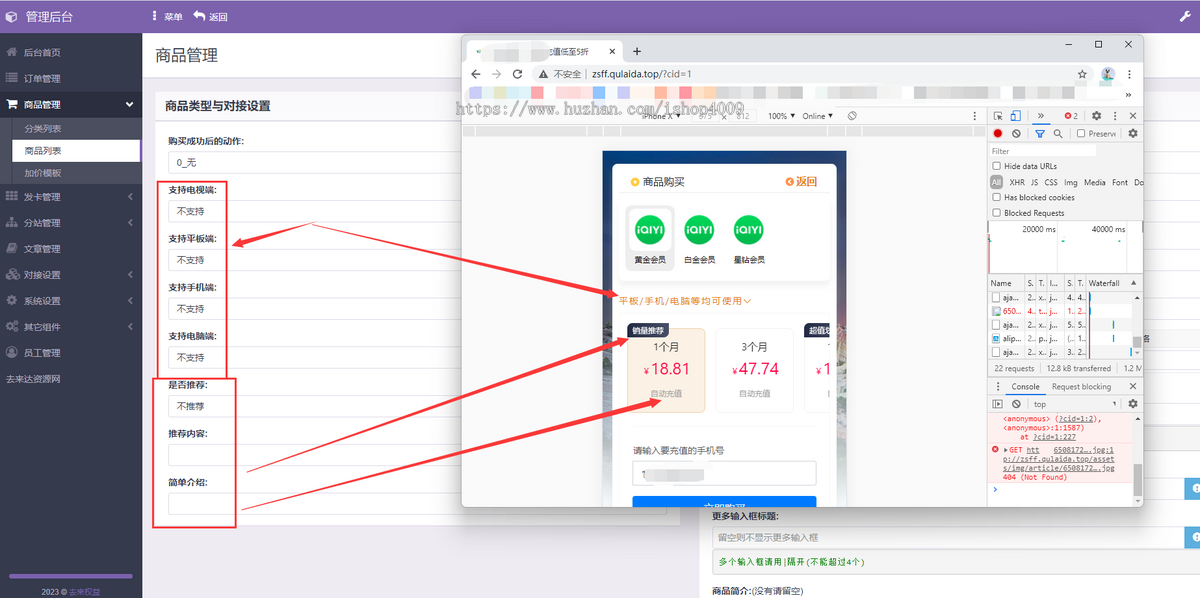This screenshot has width=1200, height=598.
Task: Select XHR filter type
Action: click(x=1017, y=182)
